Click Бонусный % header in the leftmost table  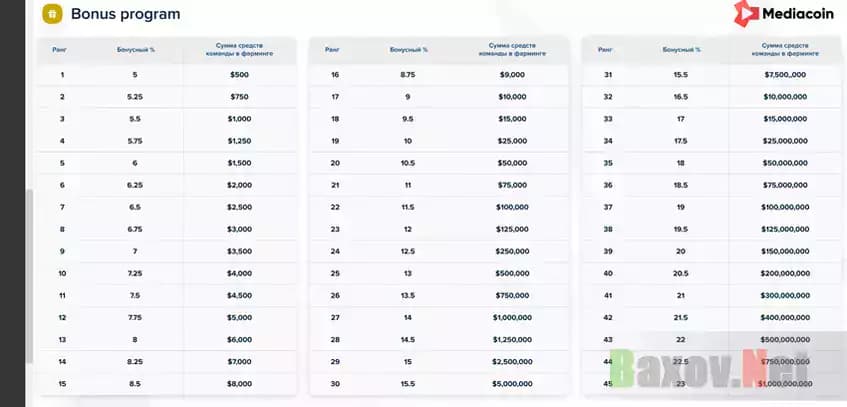137,49
